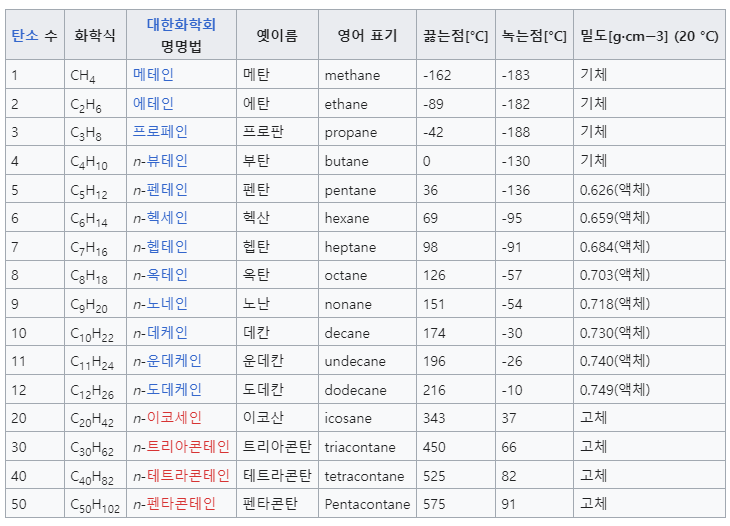Screen dimensions: 730x526
Task: Select the word propane
Action: tap(351, 133)
